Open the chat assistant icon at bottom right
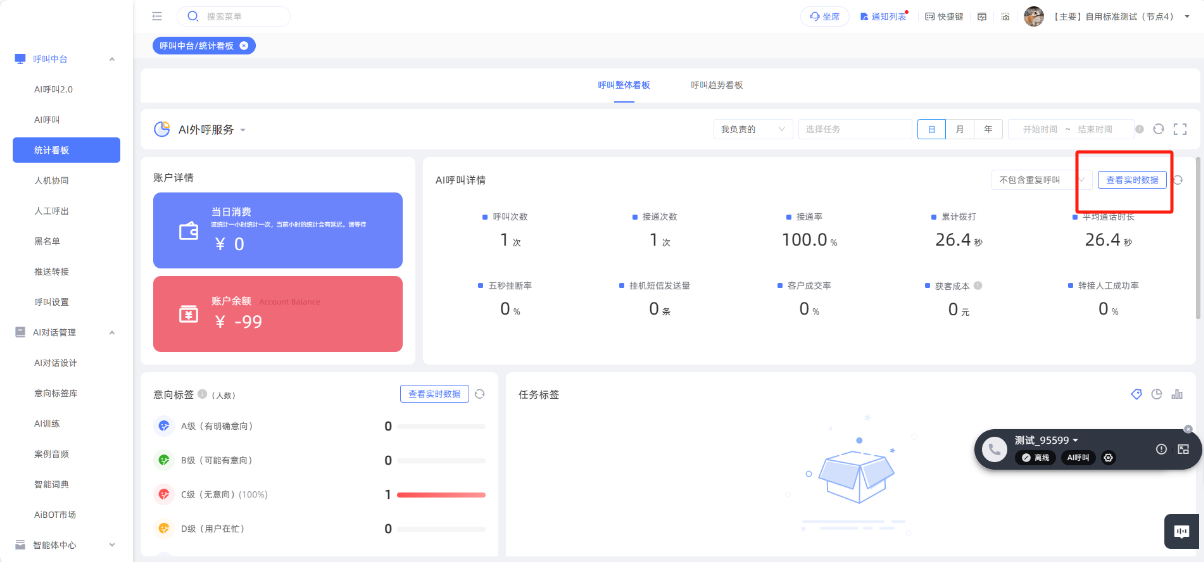The width and height of the screenshot is (1204, 562). tap(1181, 532)
